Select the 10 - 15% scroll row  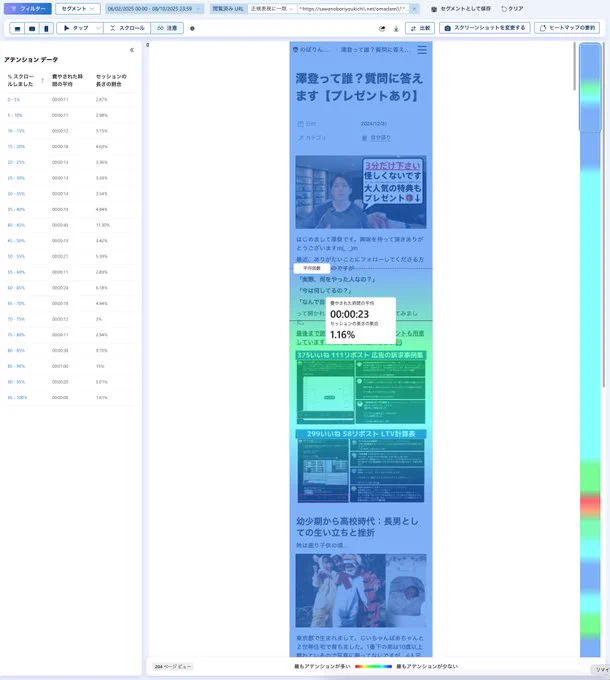click(69, 131)
